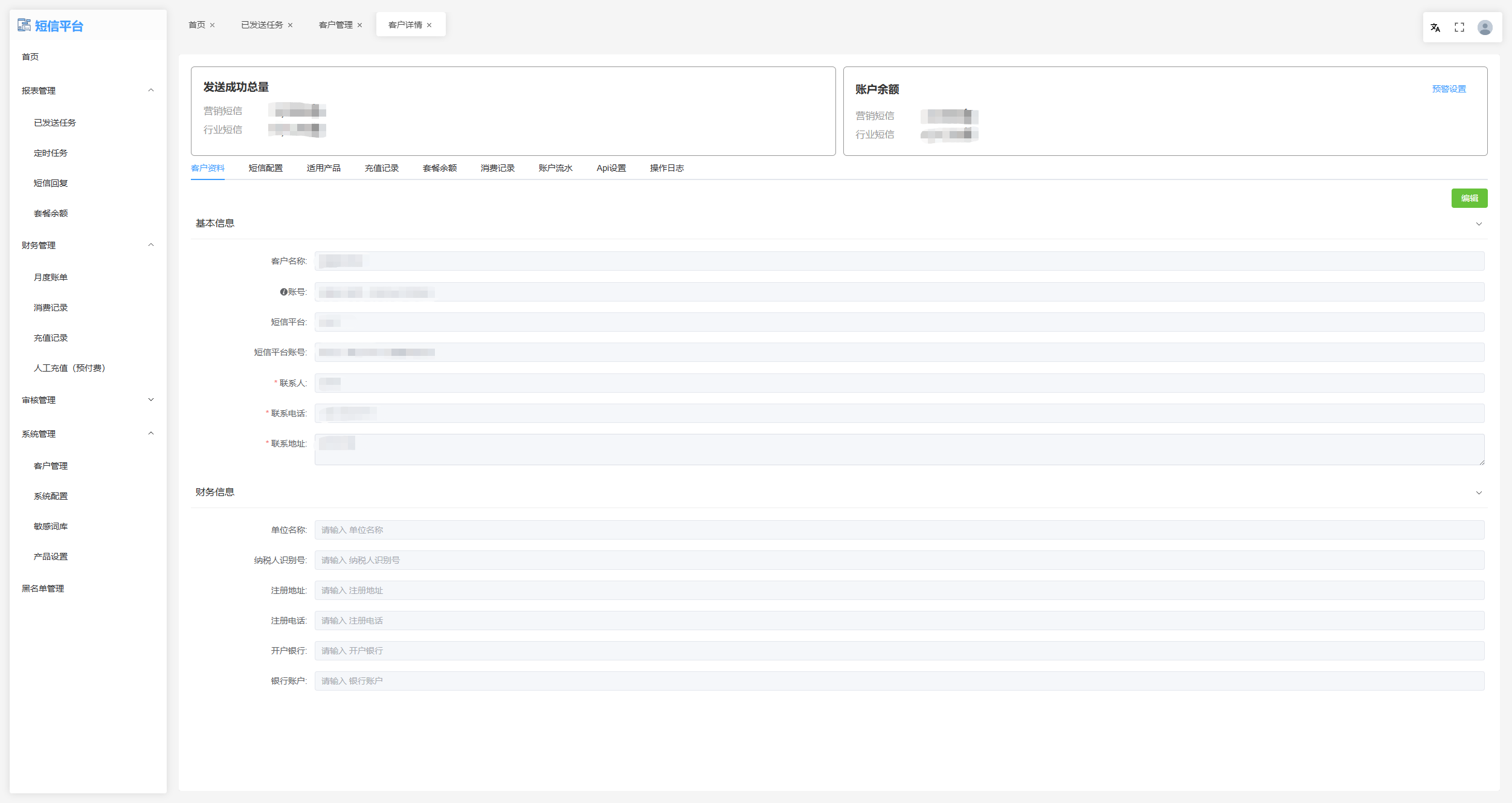Open the 预警设置 link

click(x=1449, y=89)
